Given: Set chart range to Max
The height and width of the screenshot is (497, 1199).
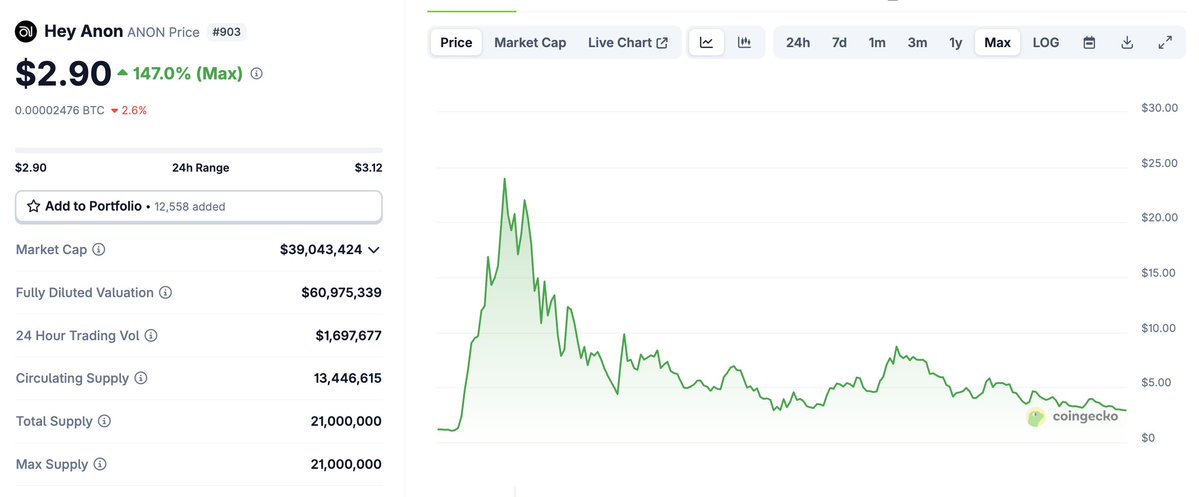Looking at the screenshot, I should coord(997,42).
